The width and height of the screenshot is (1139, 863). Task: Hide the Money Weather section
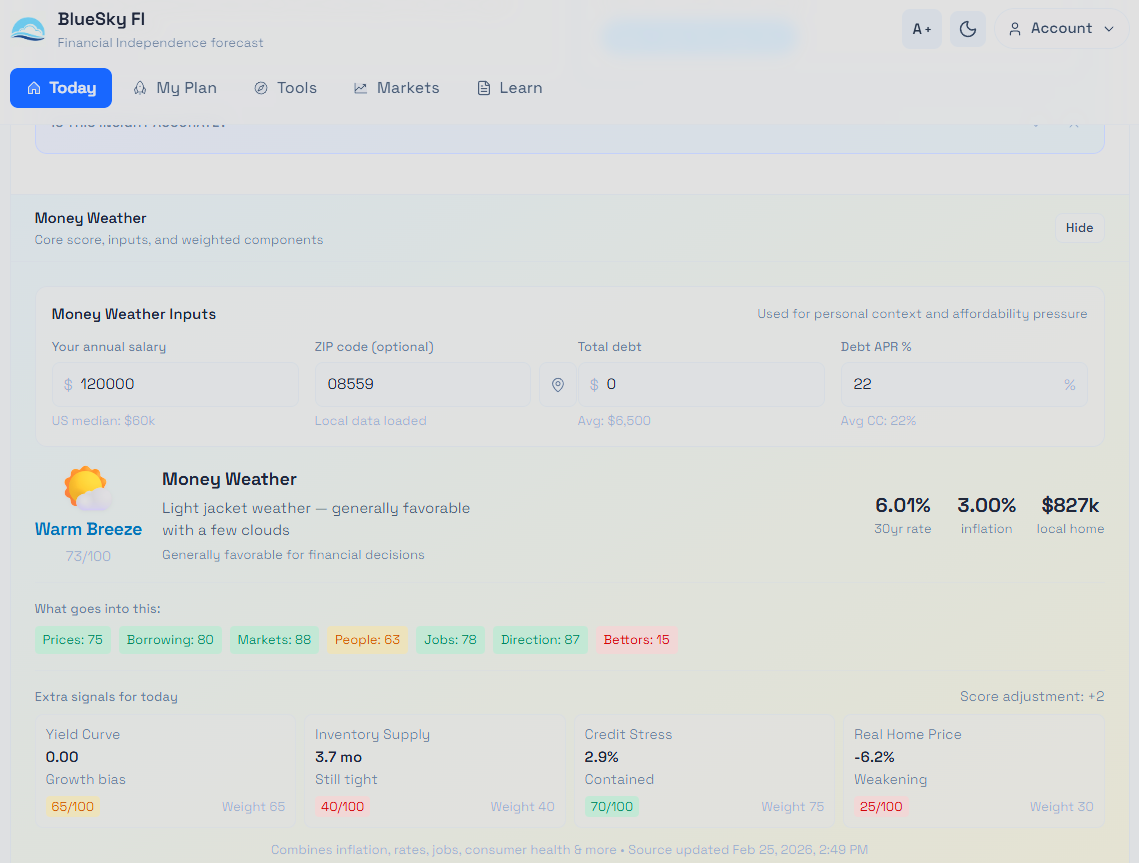tap(1079, 227)
